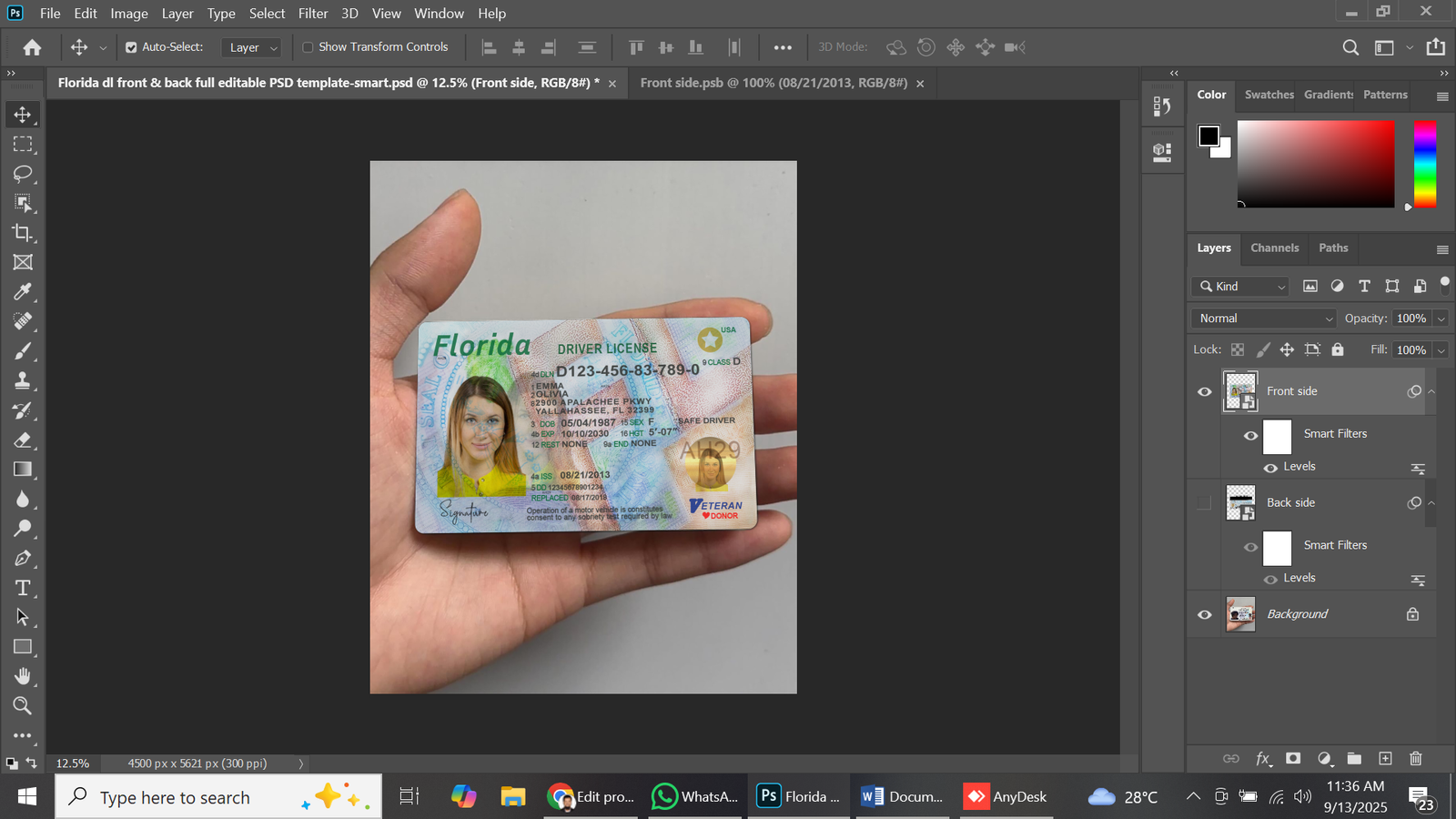1456x819 pixels.
Task: Switch to the Channels tab
Action: [1274, 248]
